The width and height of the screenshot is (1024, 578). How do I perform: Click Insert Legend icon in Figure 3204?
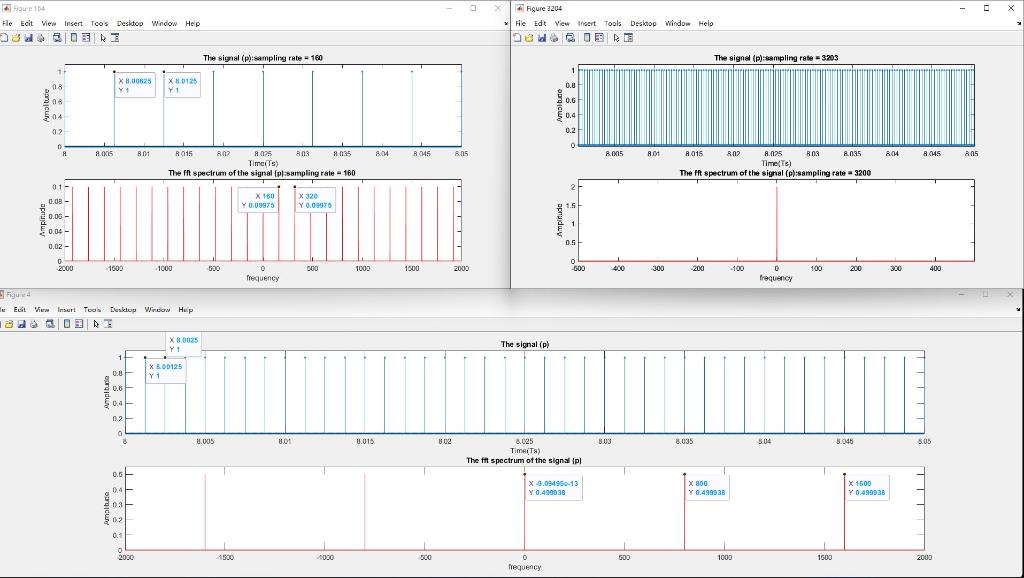pyautogui.click(x=599, y=38)
